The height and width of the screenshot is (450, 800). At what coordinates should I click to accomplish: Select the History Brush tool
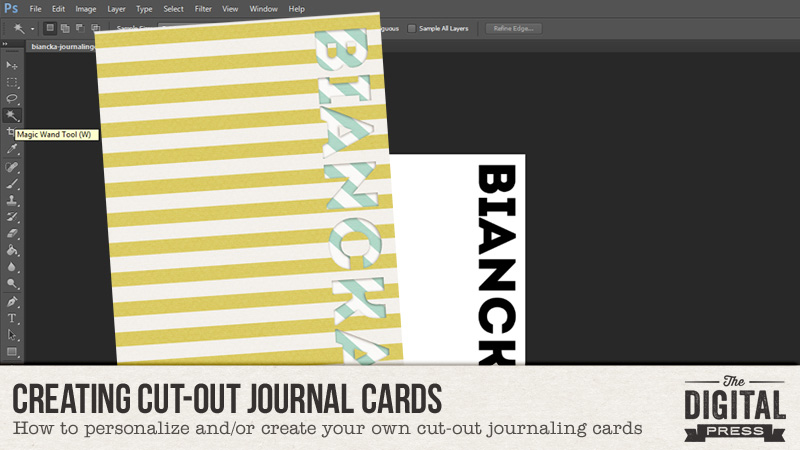click(12, 217)
